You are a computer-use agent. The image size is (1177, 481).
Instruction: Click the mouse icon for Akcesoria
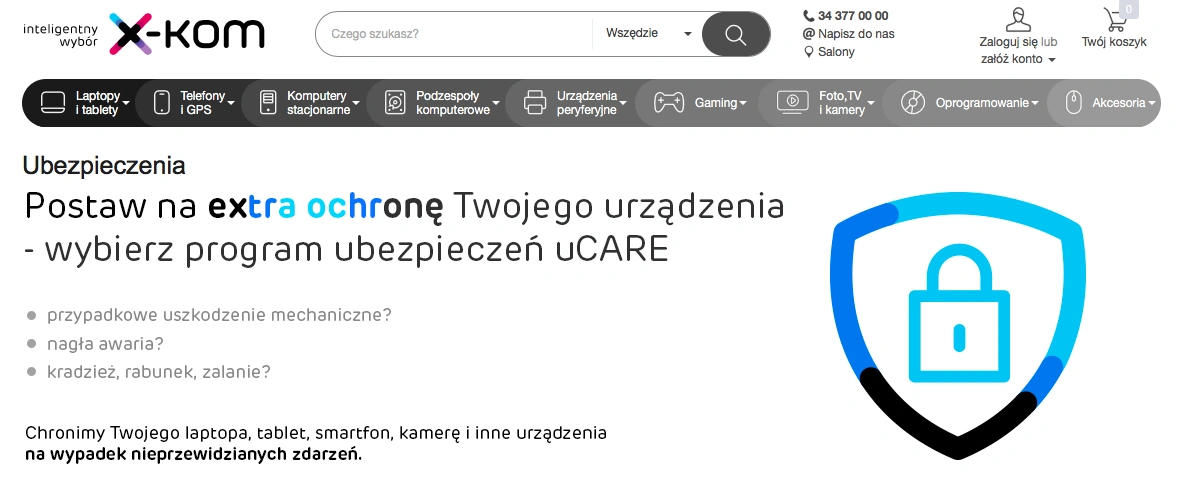tap(1074, 102)
